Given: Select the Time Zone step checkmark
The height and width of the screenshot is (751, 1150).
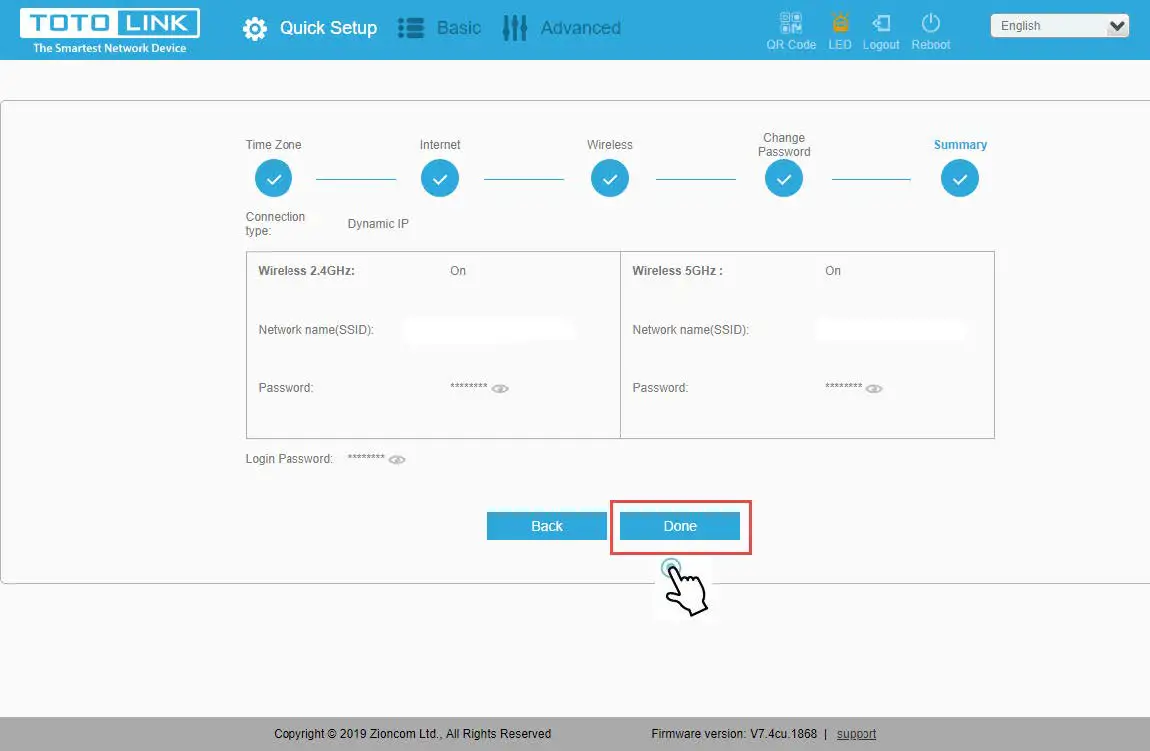Looking at the screenshot, I should coord(274,178).
